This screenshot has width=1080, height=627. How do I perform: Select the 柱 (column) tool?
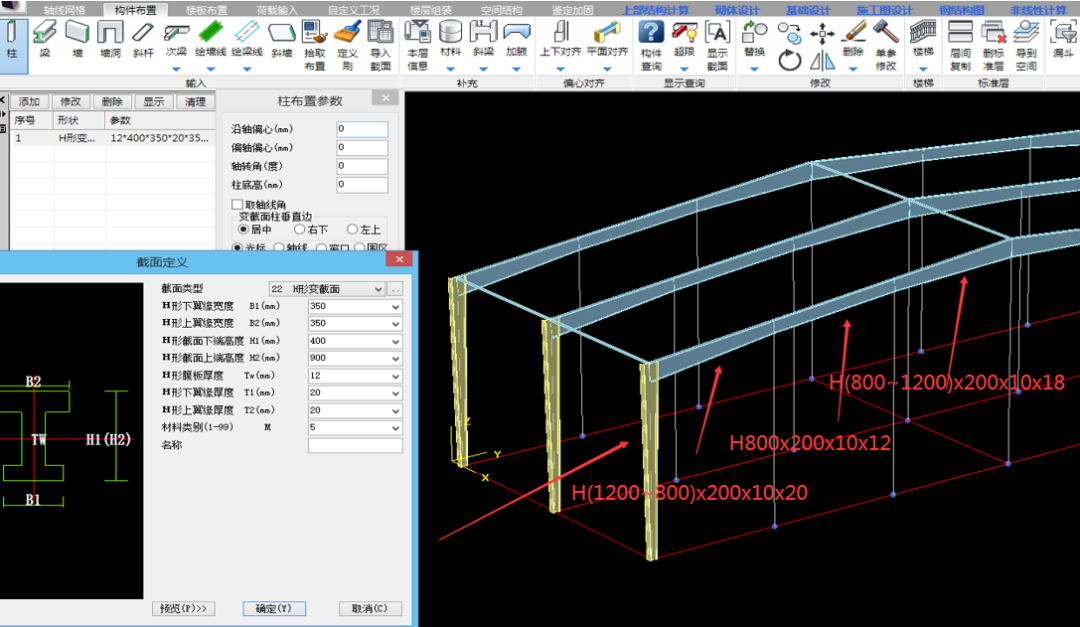tap(12, 45)
